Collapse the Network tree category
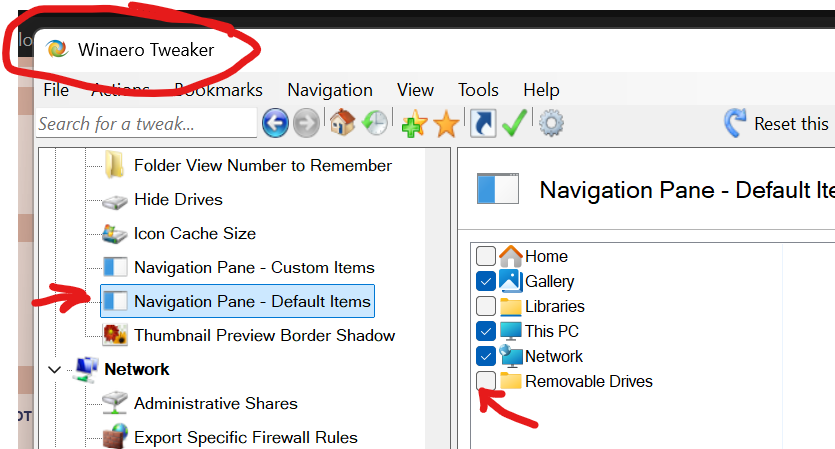The height and width of the screenshot is (449, 835). 54,369
